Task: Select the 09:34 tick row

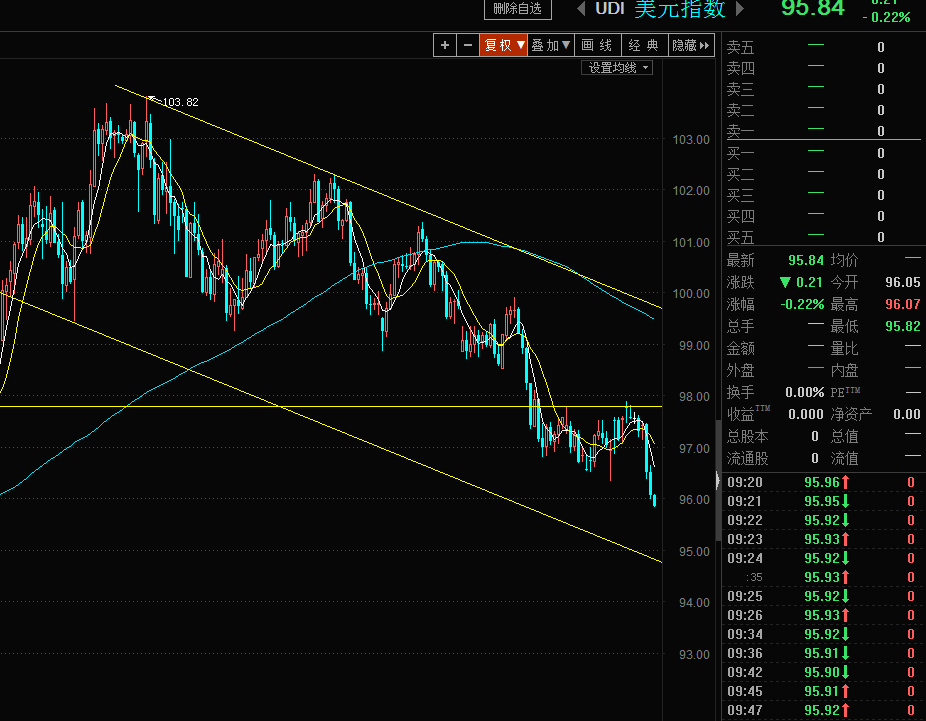Action: (x=821, y=634)
